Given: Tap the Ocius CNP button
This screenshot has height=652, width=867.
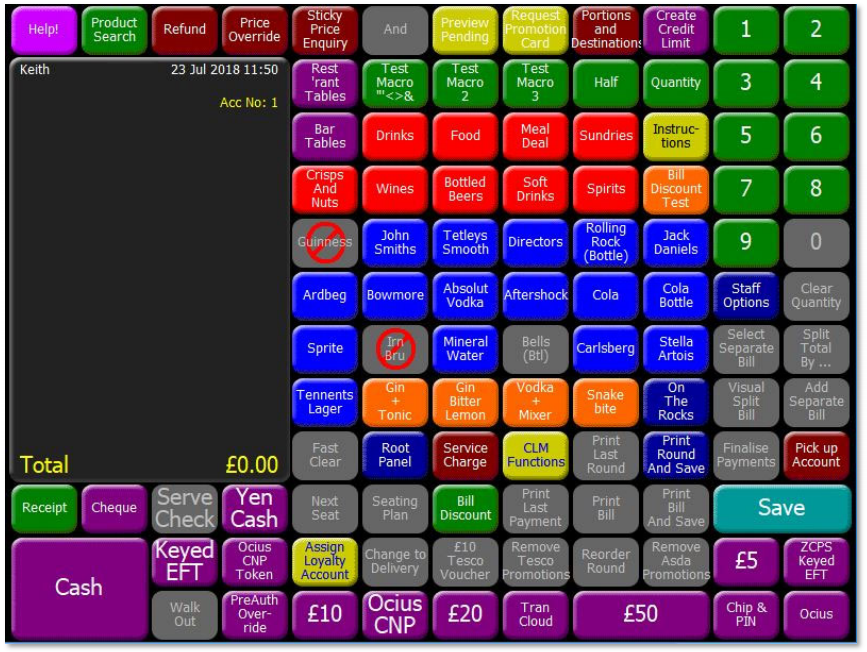Looking at the screenshot, I should 395,614.
